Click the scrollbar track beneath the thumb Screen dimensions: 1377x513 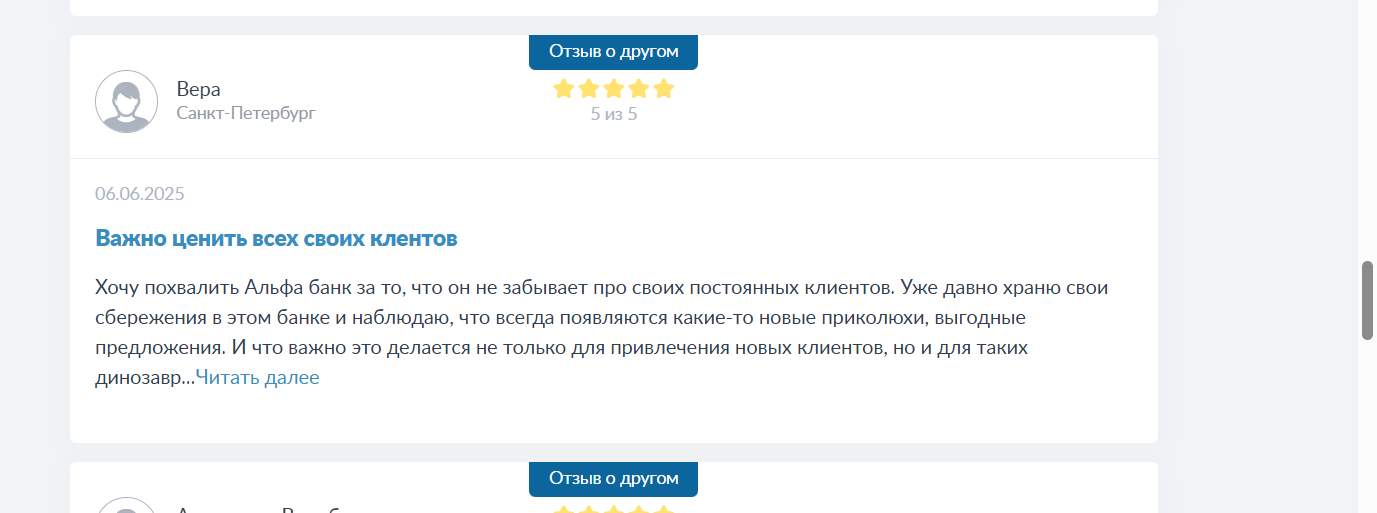(x=1367, y=426)
